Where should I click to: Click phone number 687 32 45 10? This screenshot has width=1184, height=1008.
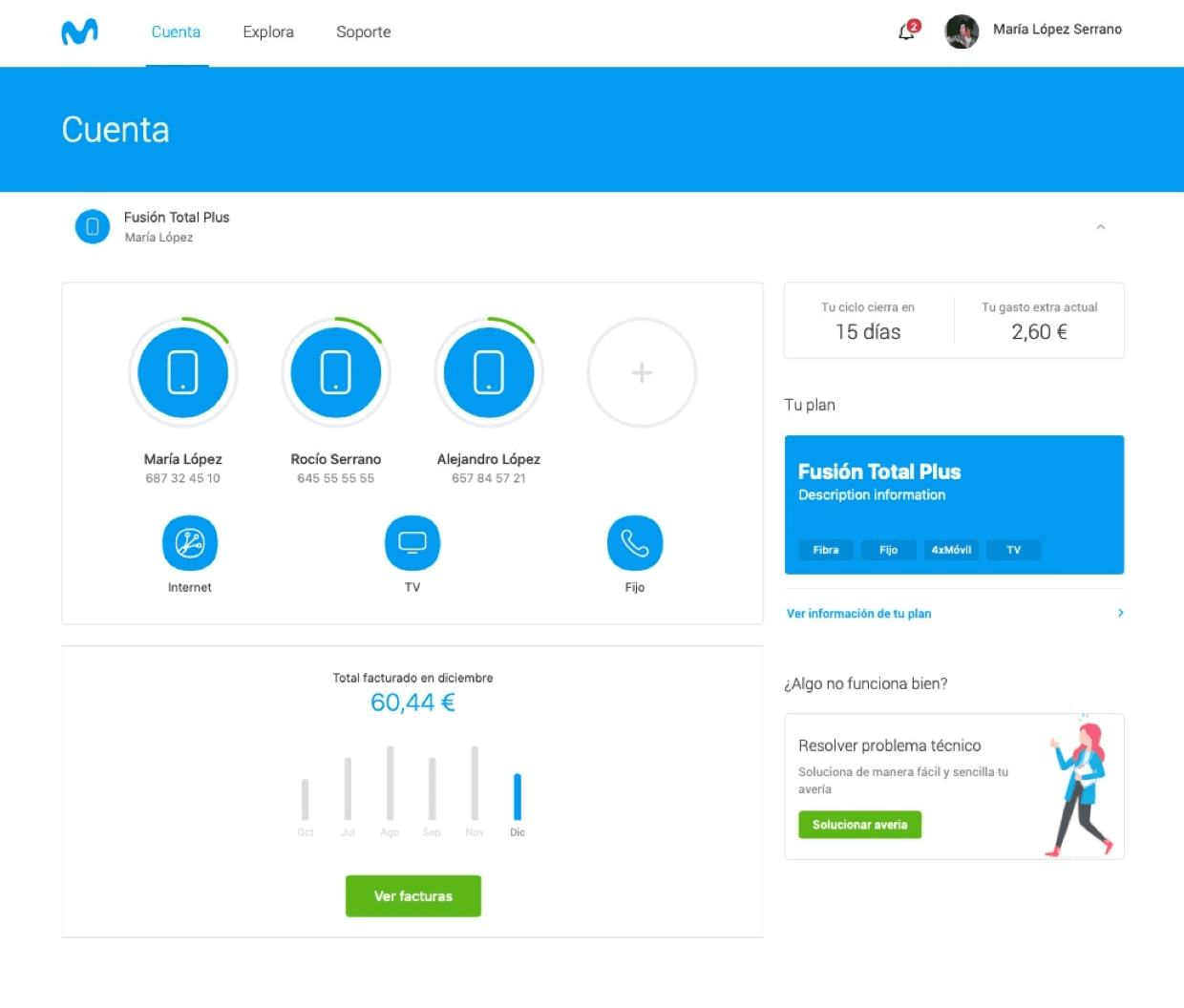[183, 478]
